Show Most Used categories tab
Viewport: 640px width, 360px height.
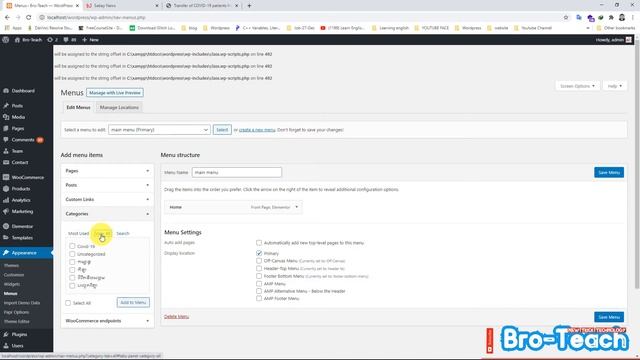(78, 233)
